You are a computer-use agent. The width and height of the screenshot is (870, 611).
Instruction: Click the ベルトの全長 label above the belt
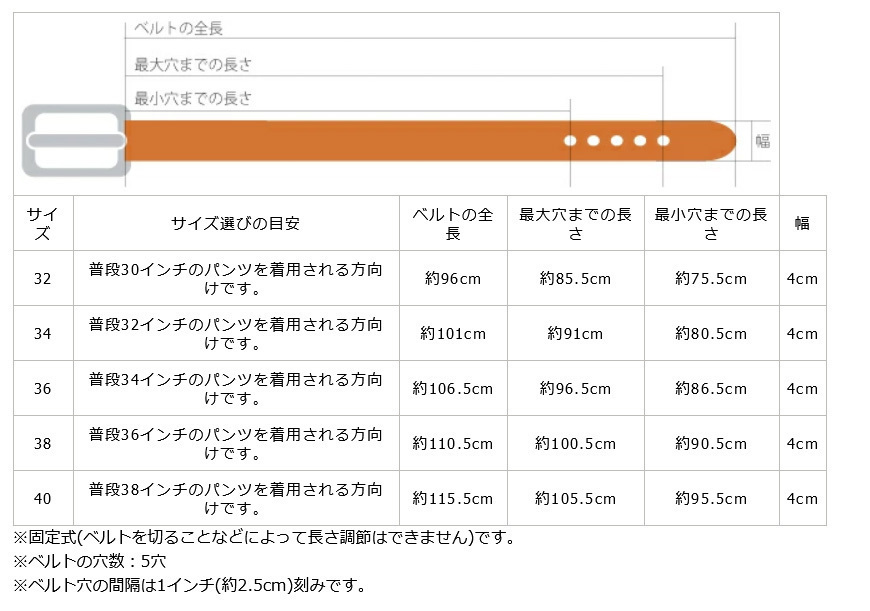(179, 29)
